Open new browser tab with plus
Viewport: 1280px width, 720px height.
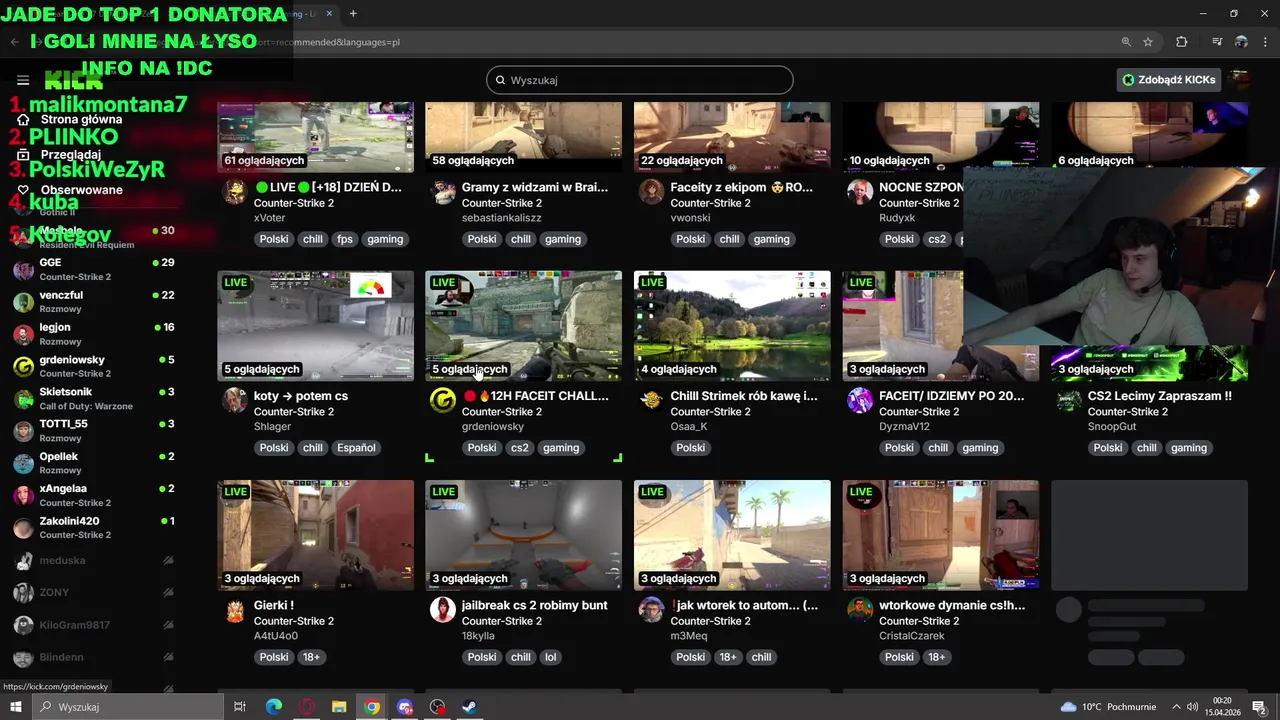pos(353,14)
